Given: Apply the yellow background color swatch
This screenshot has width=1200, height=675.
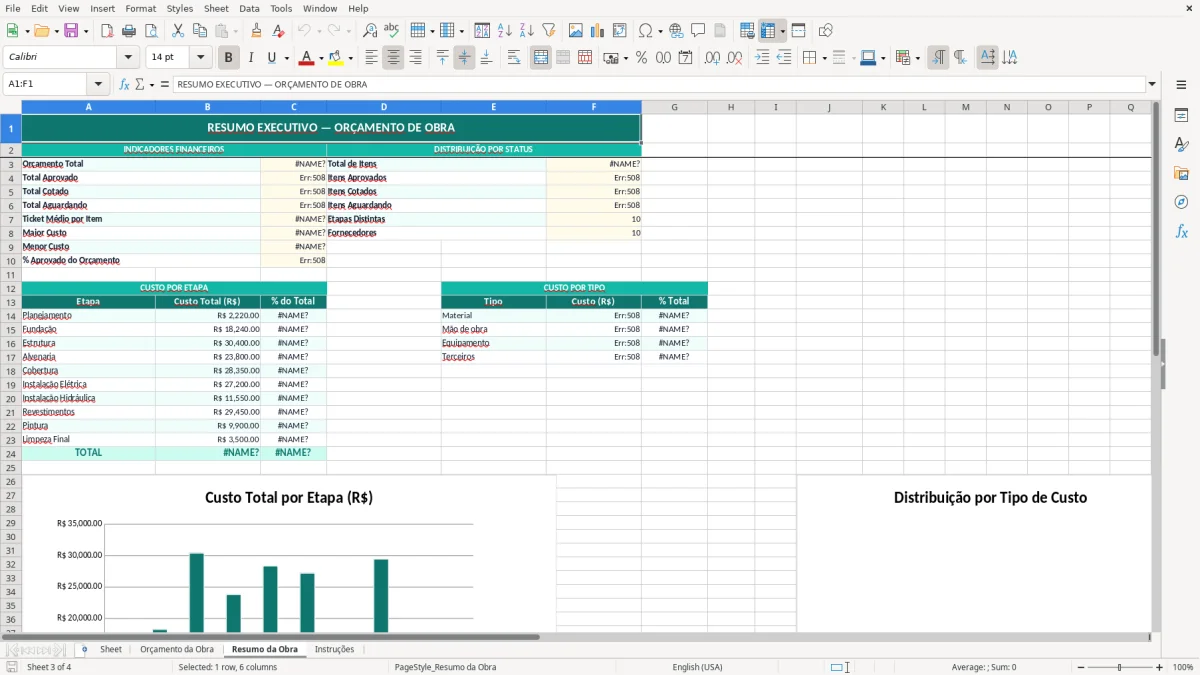Looking at the screenshot, I should (x=336, y=58).
